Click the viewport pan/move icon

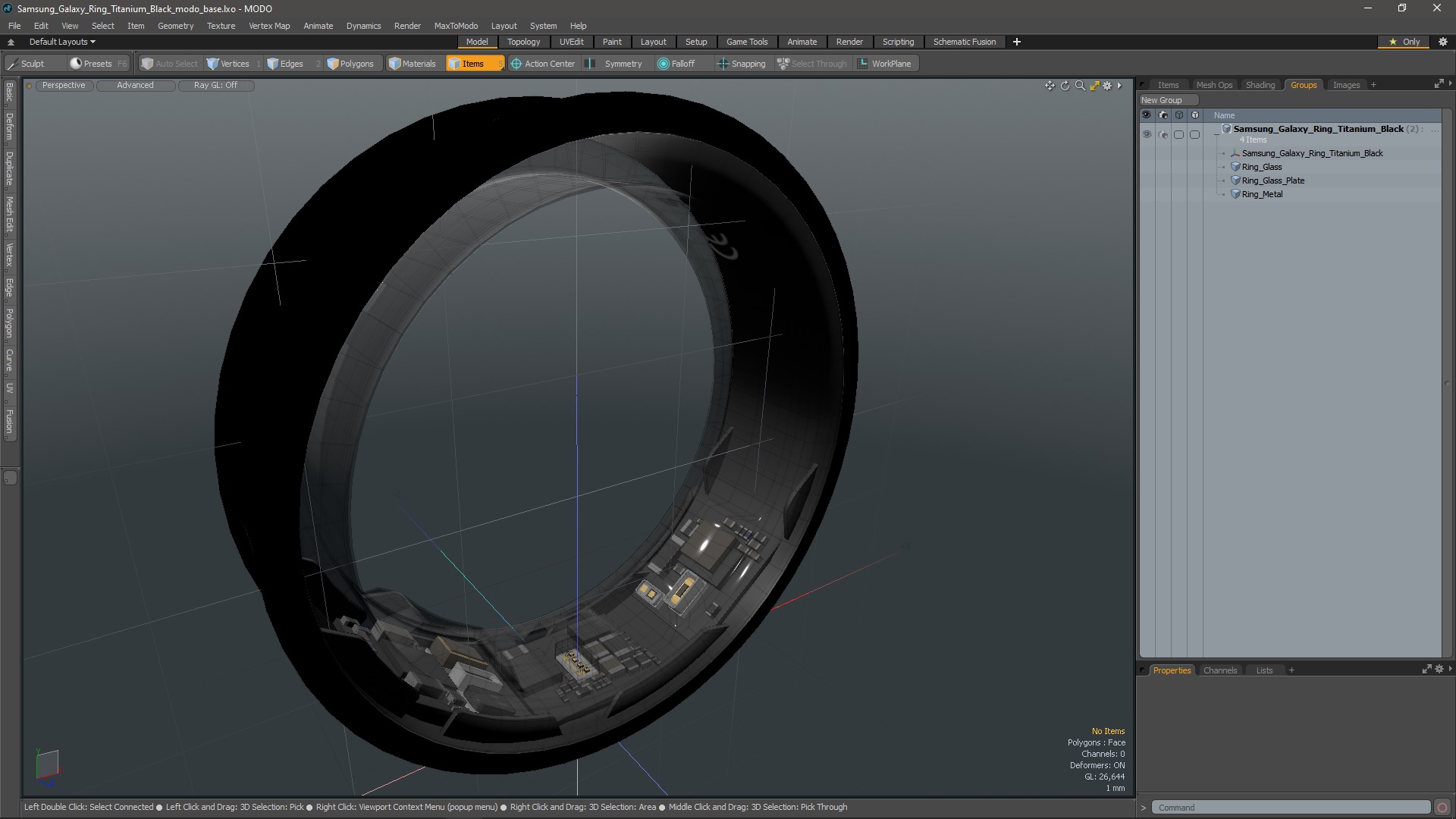pos(1050,86)
